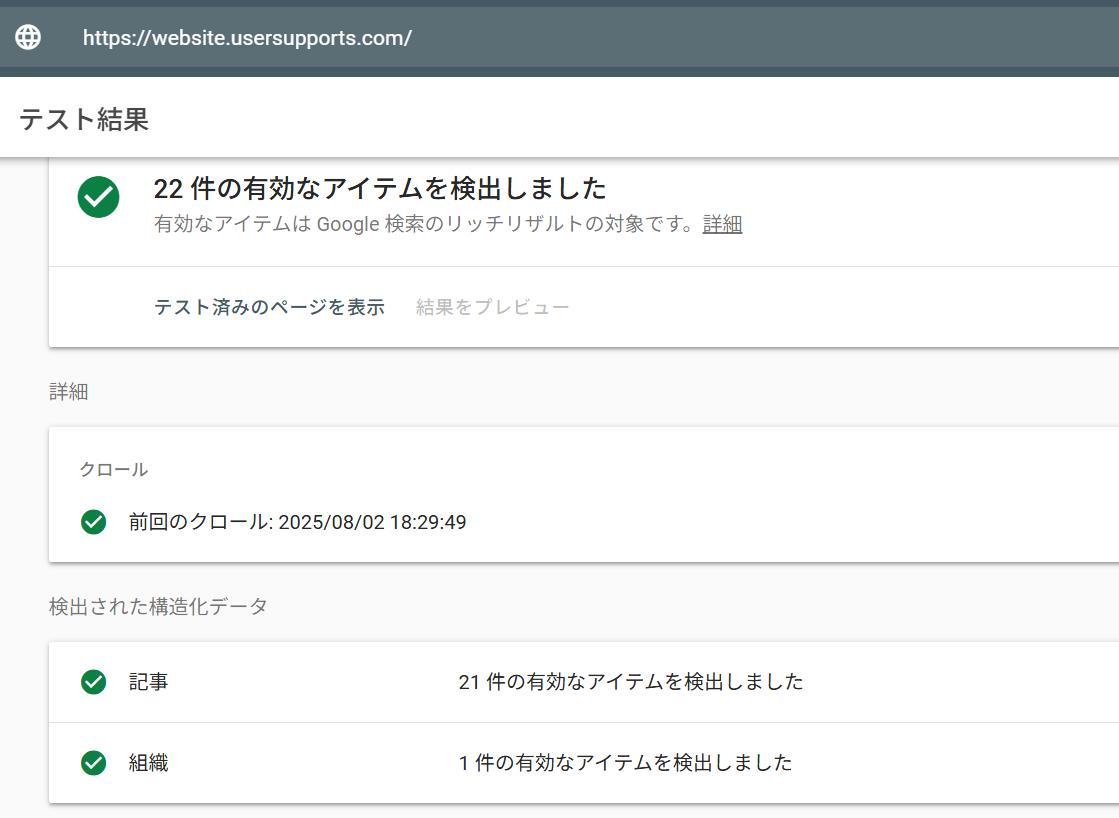1119x818 pixels.
Task: Select the 前回のクロール timestamp text
Action: click(297, 522)
